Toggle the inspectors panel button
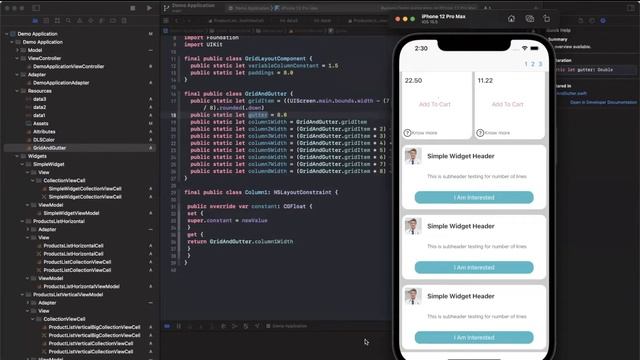The image size is (640, 360). click(x=631, y=8)
